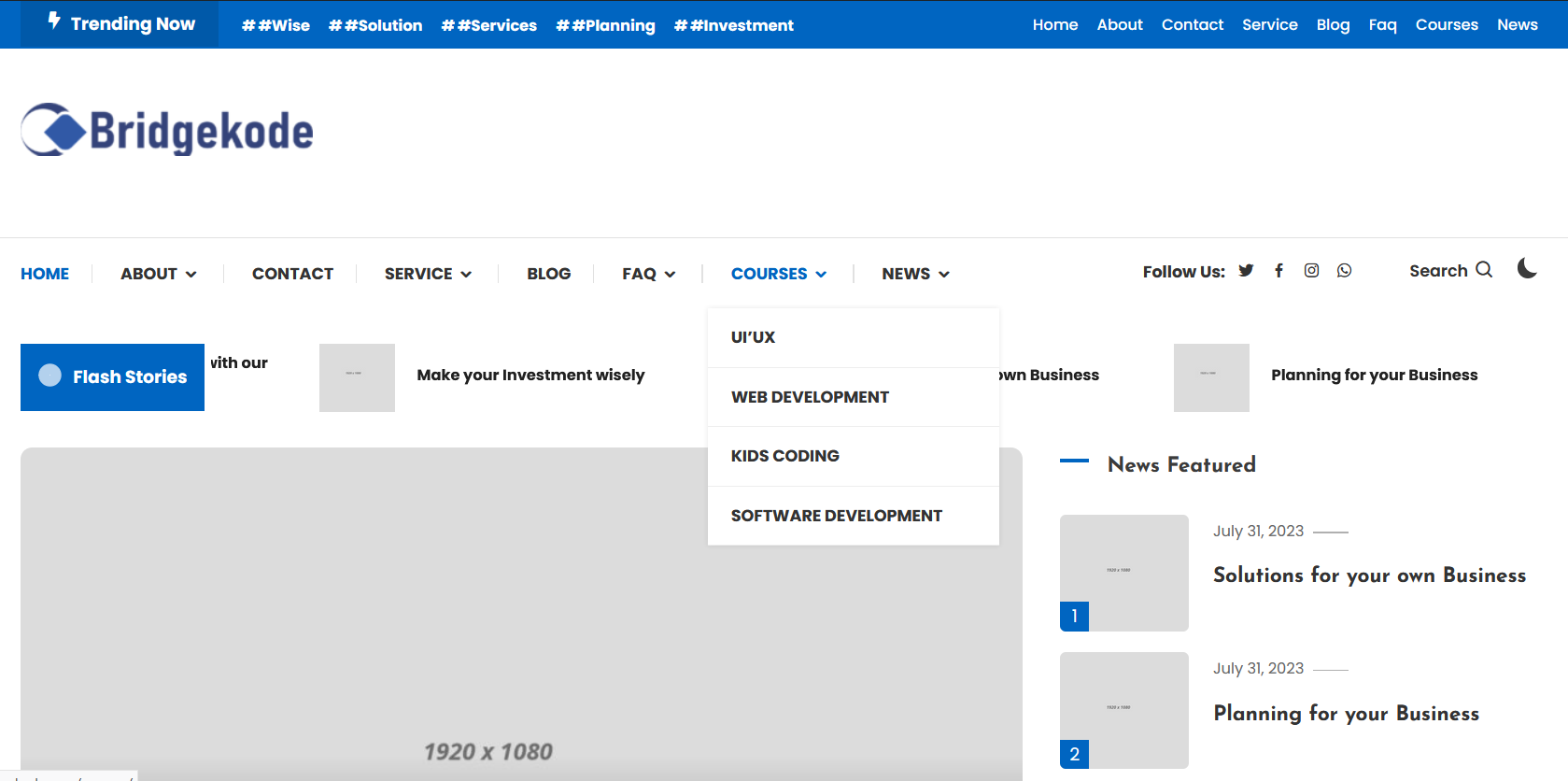Go to Blog in top blue bar
The width and height of the screenshot is (1568, 781).
point(1333,25)
